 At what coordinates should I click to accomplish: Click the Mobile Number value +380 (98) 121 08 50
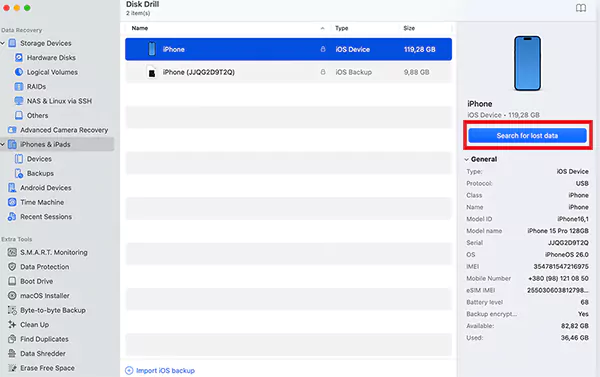pos(558,278)
